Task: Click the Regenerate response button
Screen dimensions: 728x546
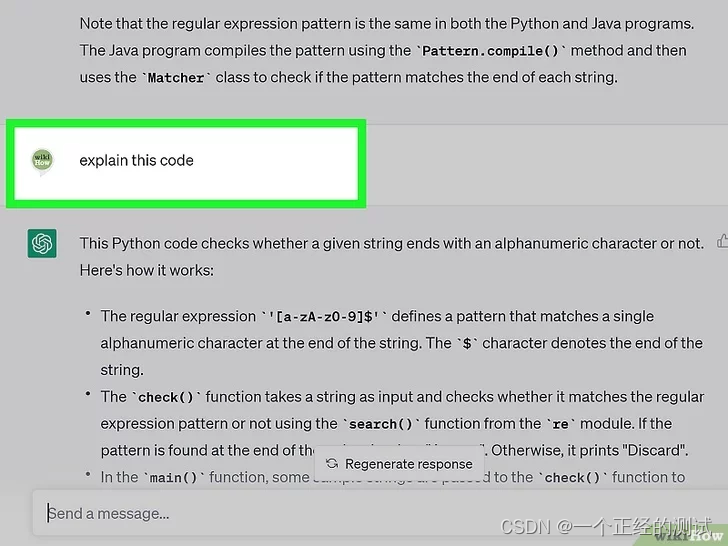Action: tap(399, 464)
